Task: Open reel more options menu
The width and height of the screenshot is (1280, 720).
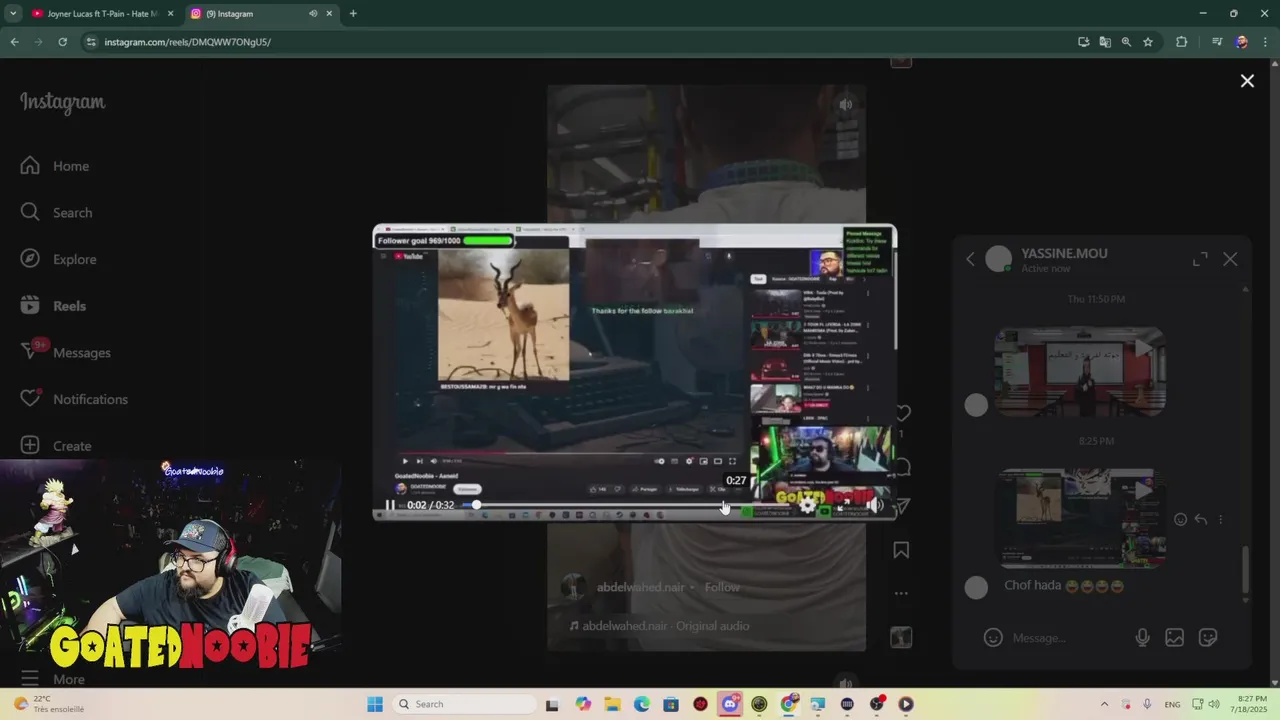Action: click(901, 593)
